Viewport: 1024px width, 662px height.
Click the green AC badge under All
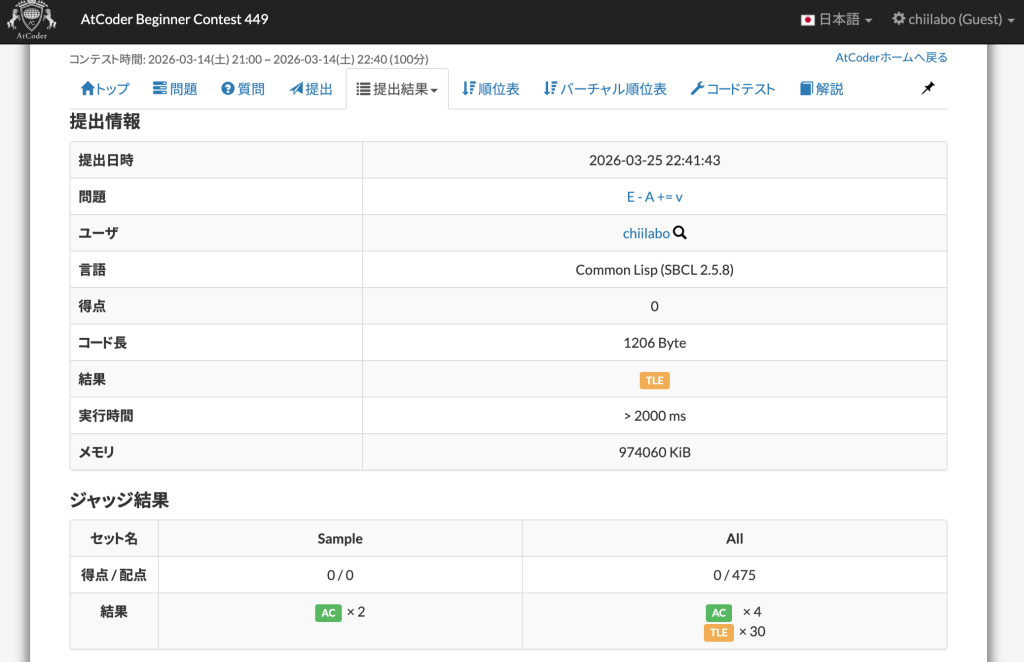719,612
